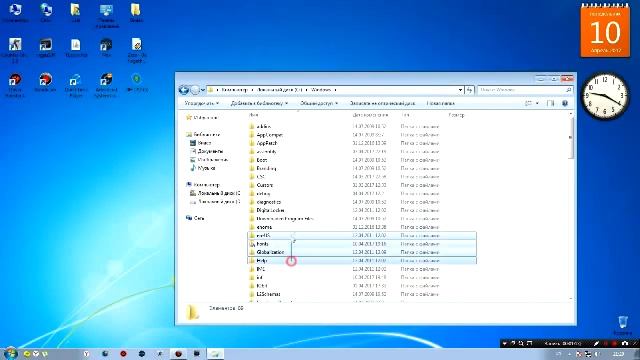Click the Explorer folder icon in taskbar
The width and height of the screenshot is (640, 360).
[214, 353]
